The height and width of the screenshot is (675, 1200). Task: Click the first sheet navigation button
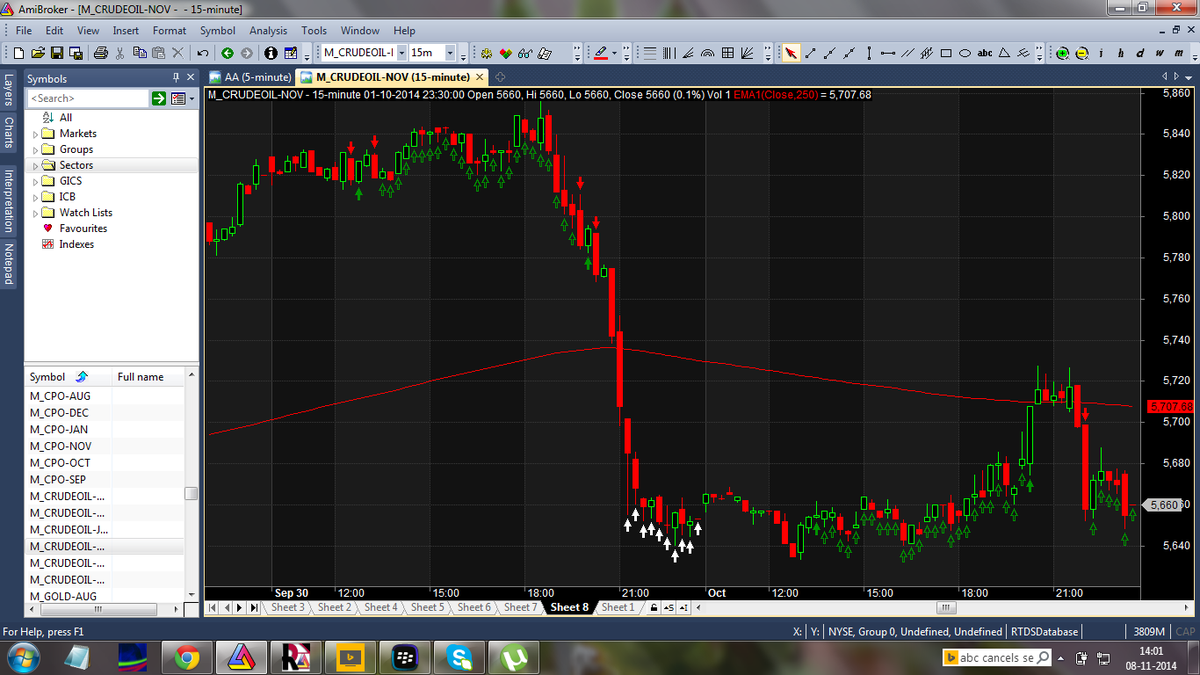(212, 607)
